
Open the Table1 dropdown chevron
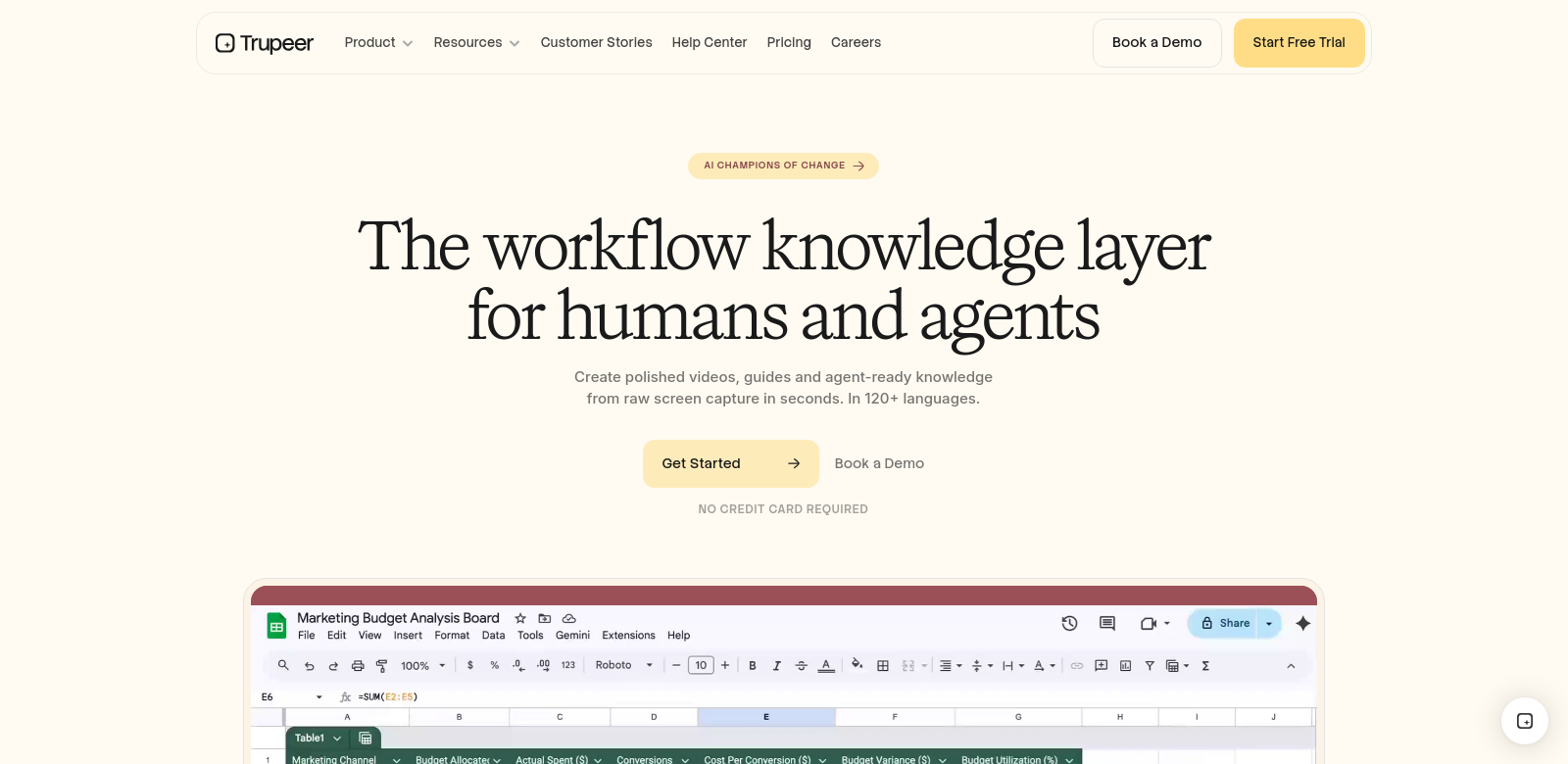pos(337,739)
